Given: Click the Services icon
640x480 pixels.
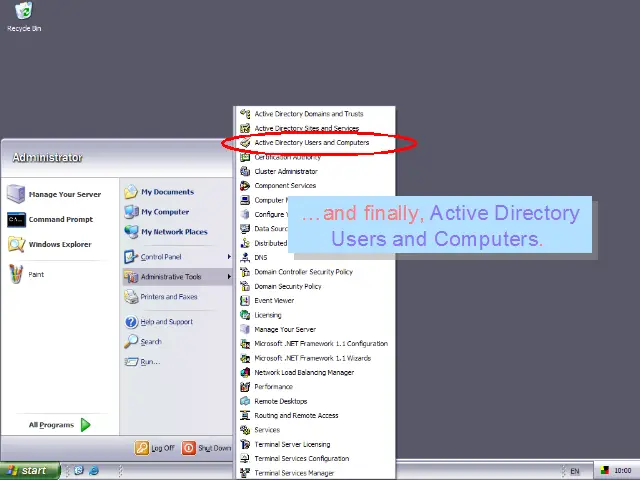Looking at the screenshot, I should click(245, 430).
